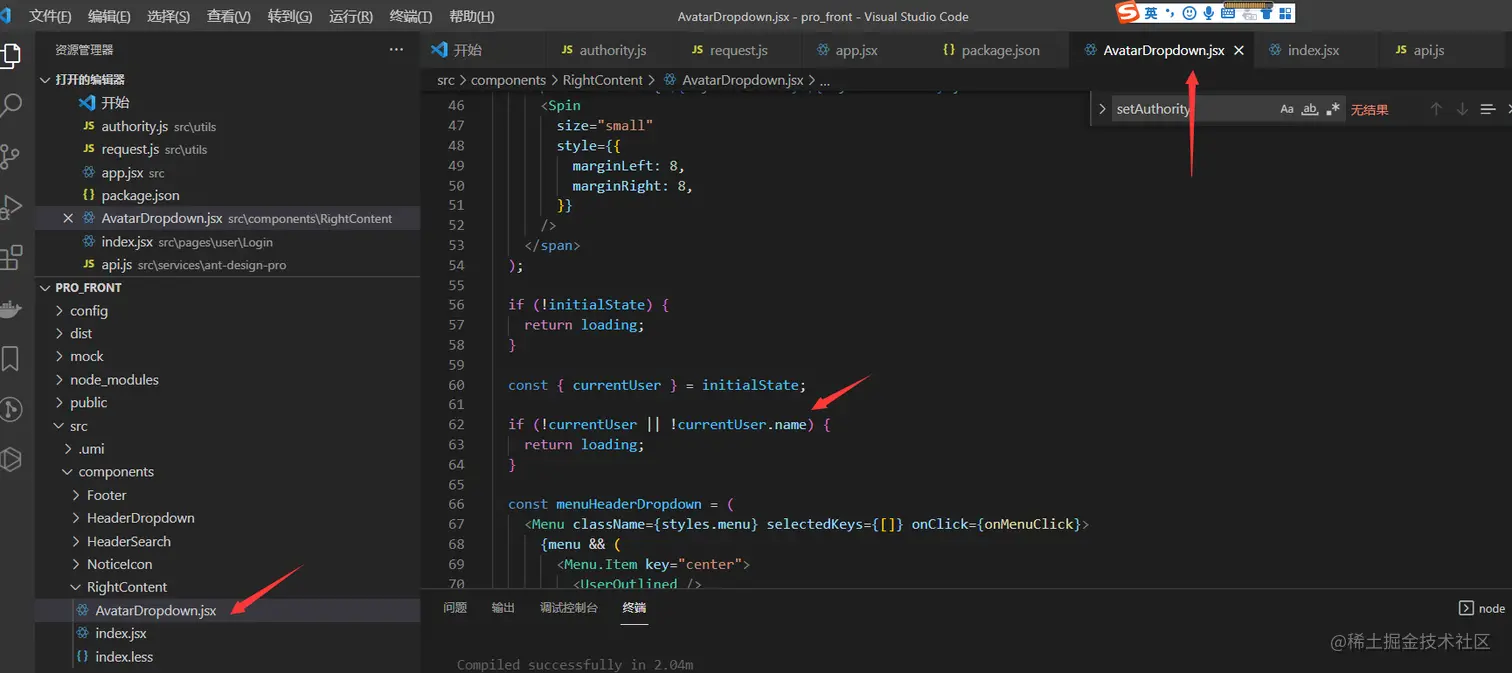Go to previous match arrow
The image size is (1512, 673).
(x=1436, y=109)
